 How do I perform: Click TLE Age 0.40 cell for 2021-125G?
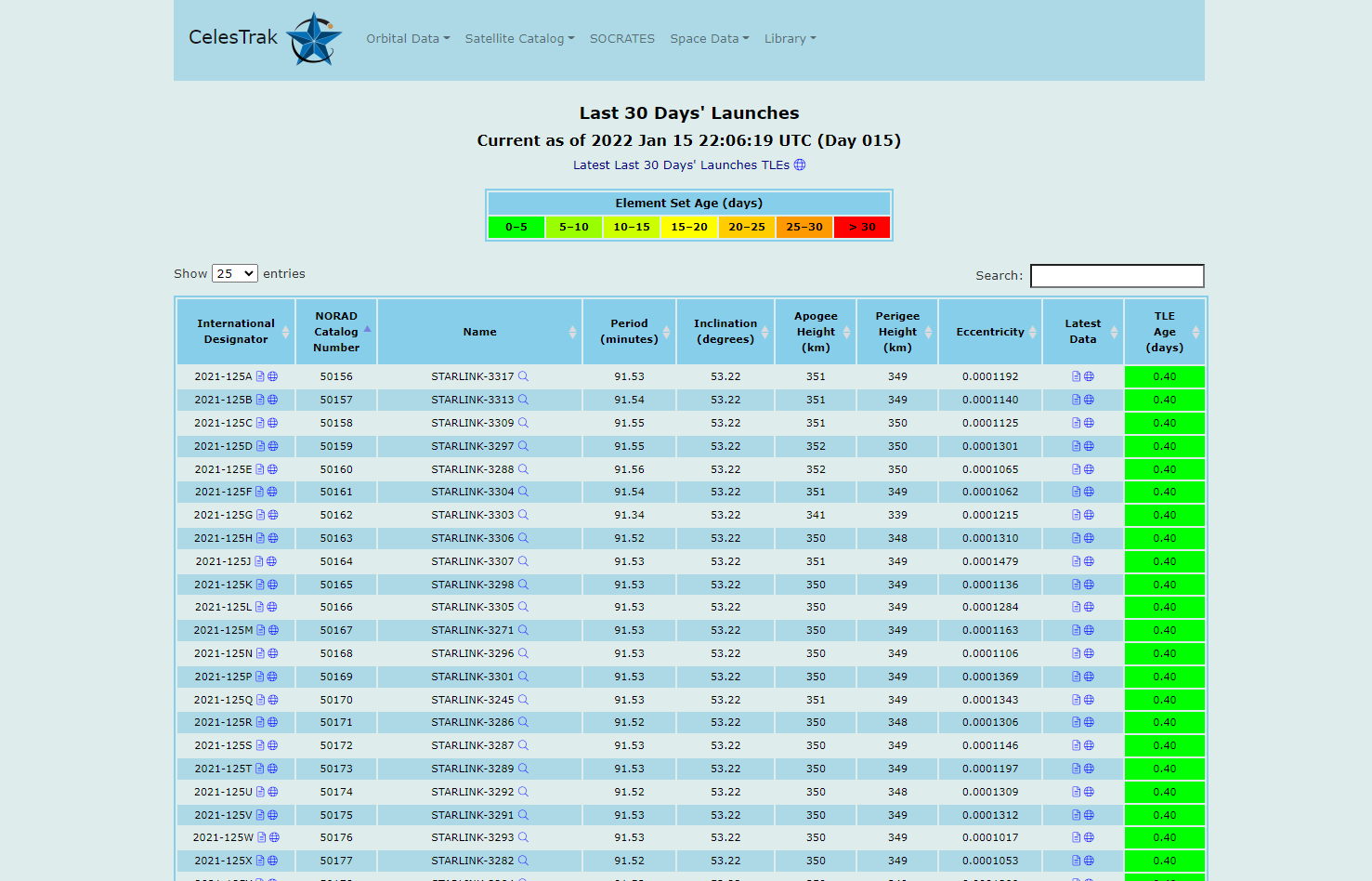[x=1165, y=515]
